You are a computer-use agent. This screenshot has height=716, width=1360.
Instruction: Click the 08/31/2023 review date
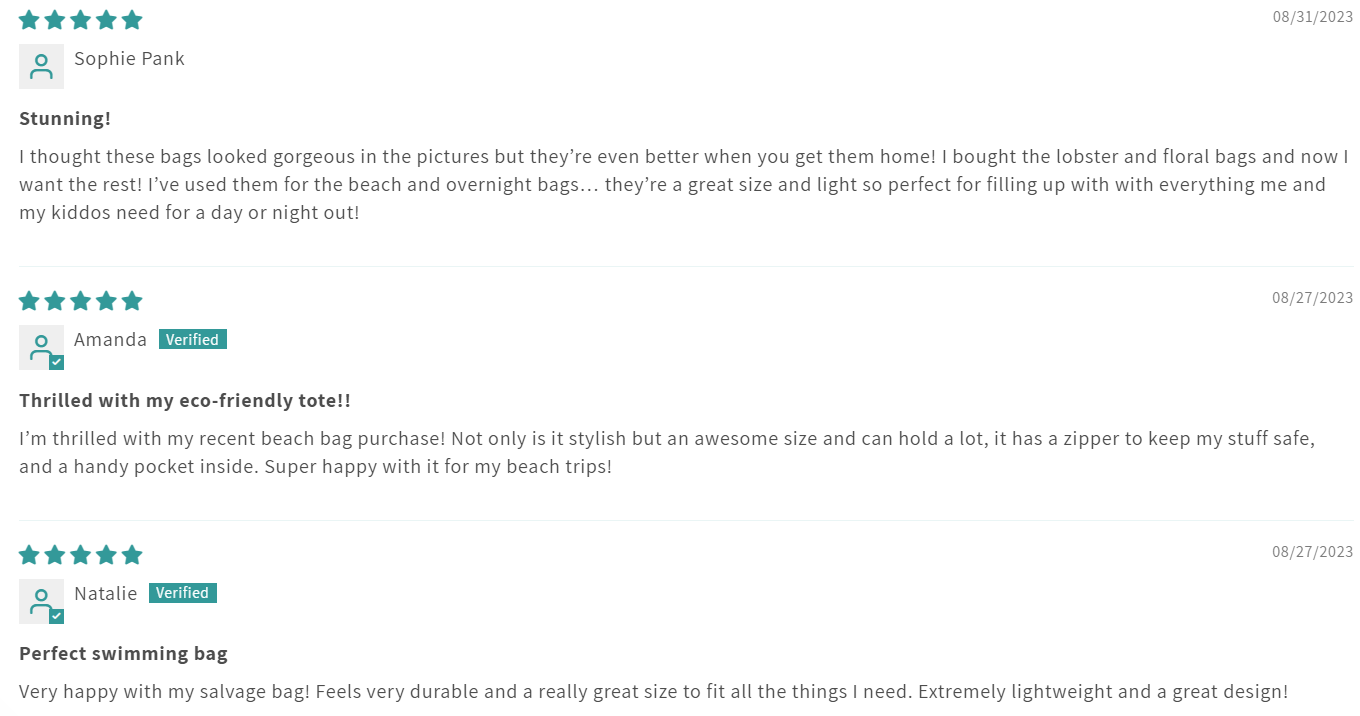[x=1312, y=17]
